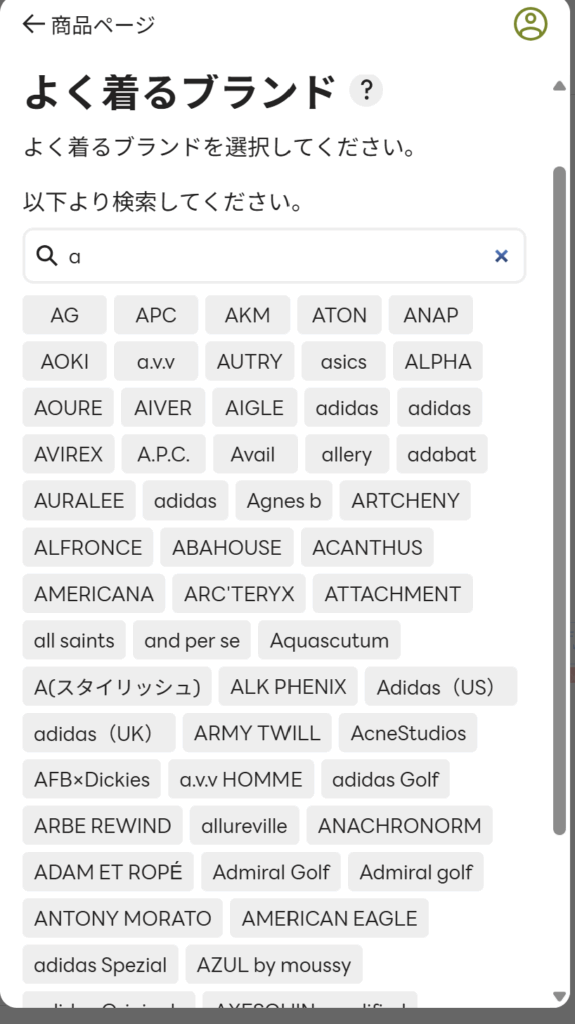Pick the AZUL by moussy brand
Screen dimensions: 575x1024
pyautogui.click(x=274, y=965)
